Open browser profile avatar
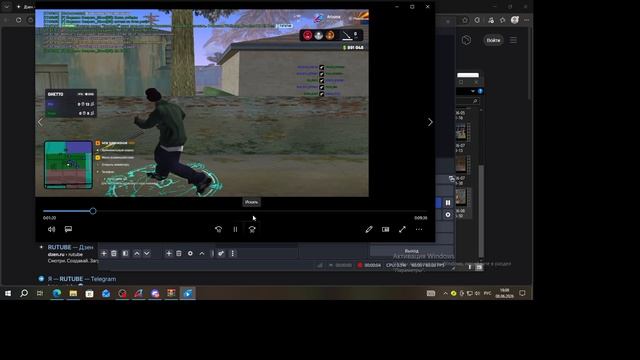The height and width of the screenshot is (360, 640). 515,20
